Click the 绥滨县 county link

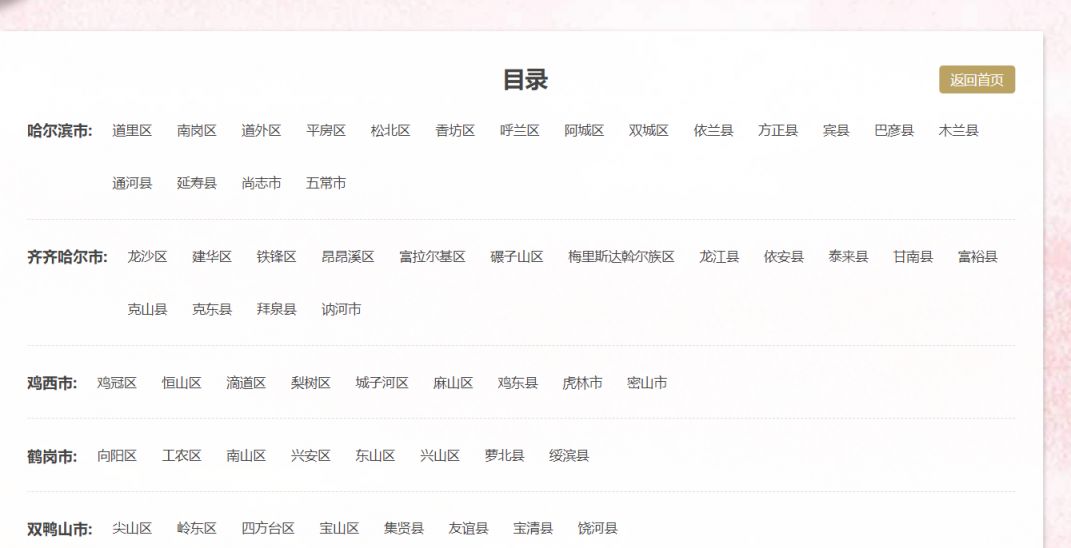coord(569,456)
